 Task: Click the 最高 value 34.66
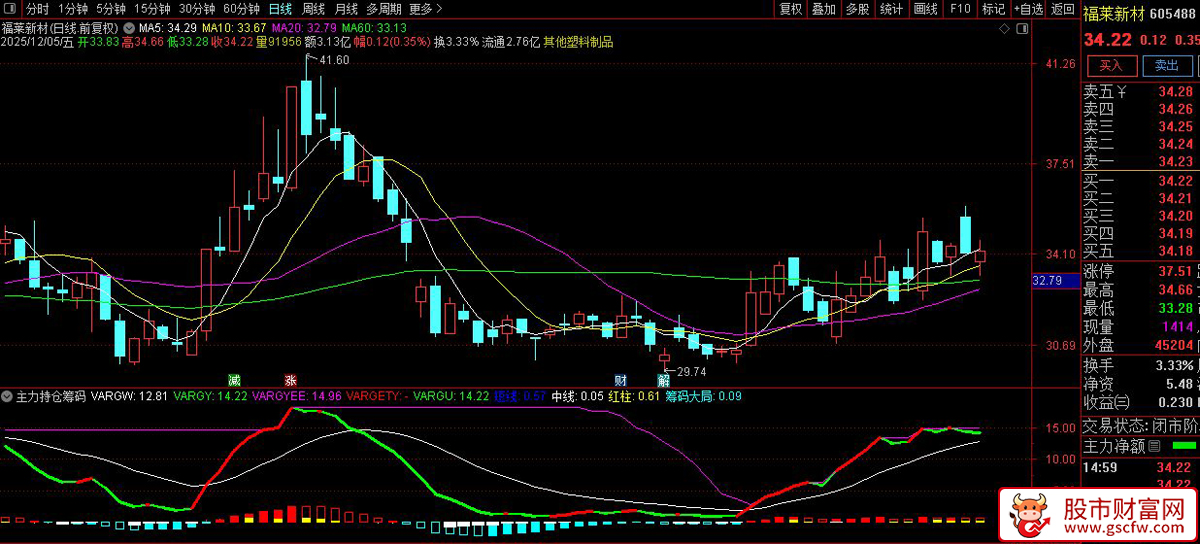pos(1175,290)
